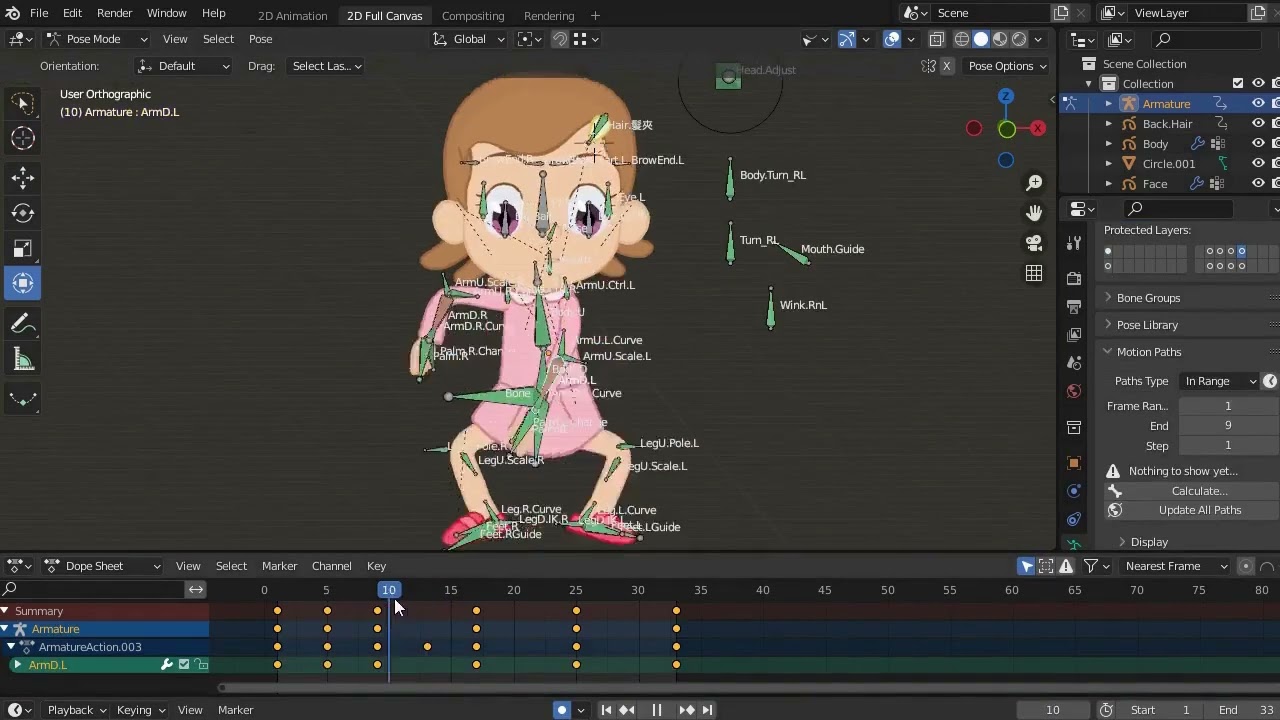Image resolution: width=1280 pixels, height=720 pixels.
Task: Click the Blender logo icon
Action: click(12, 13)
